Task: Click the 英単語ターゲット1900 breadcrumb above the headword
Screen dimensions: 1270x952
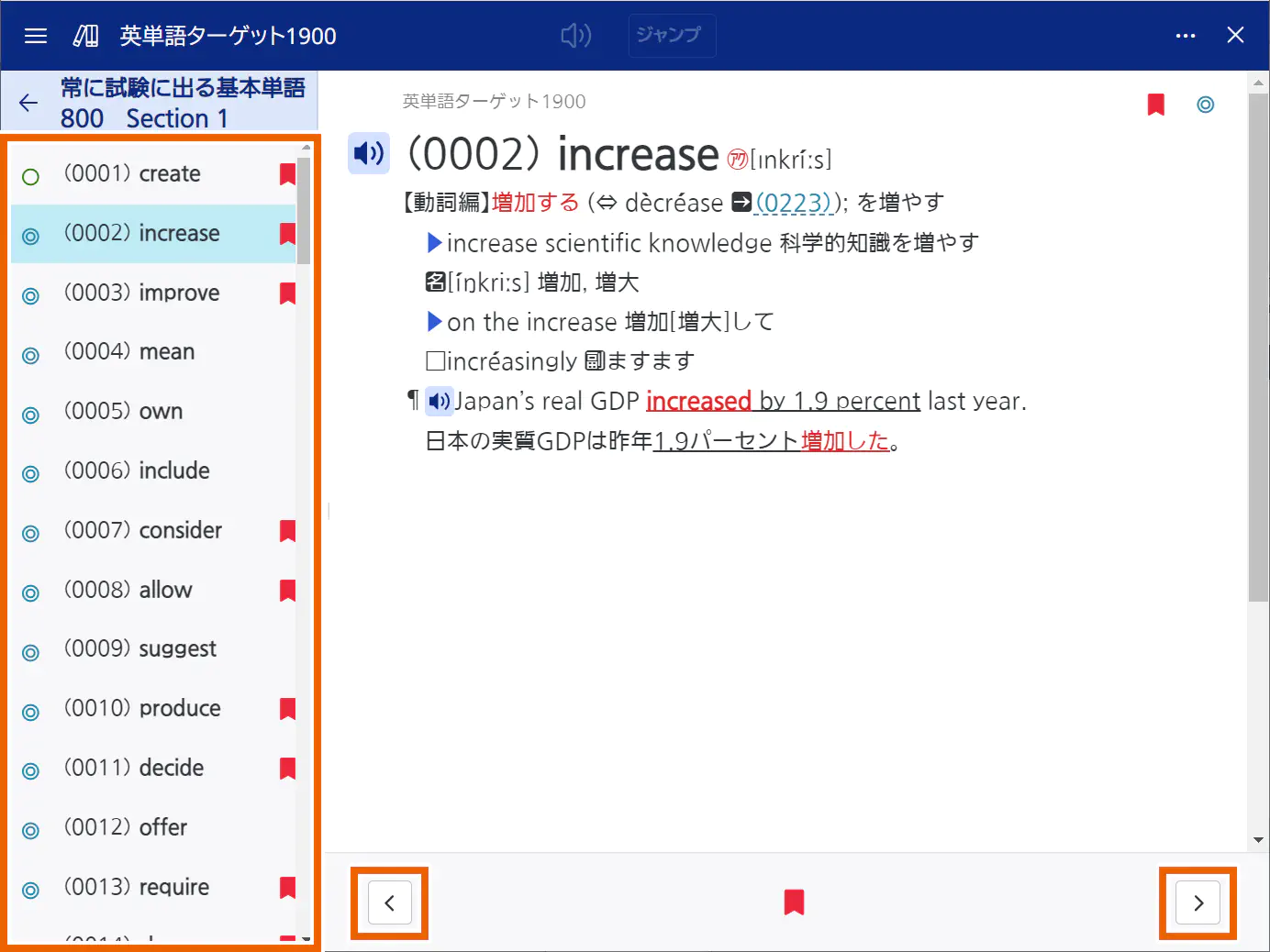Action: (x=494, y=102)
